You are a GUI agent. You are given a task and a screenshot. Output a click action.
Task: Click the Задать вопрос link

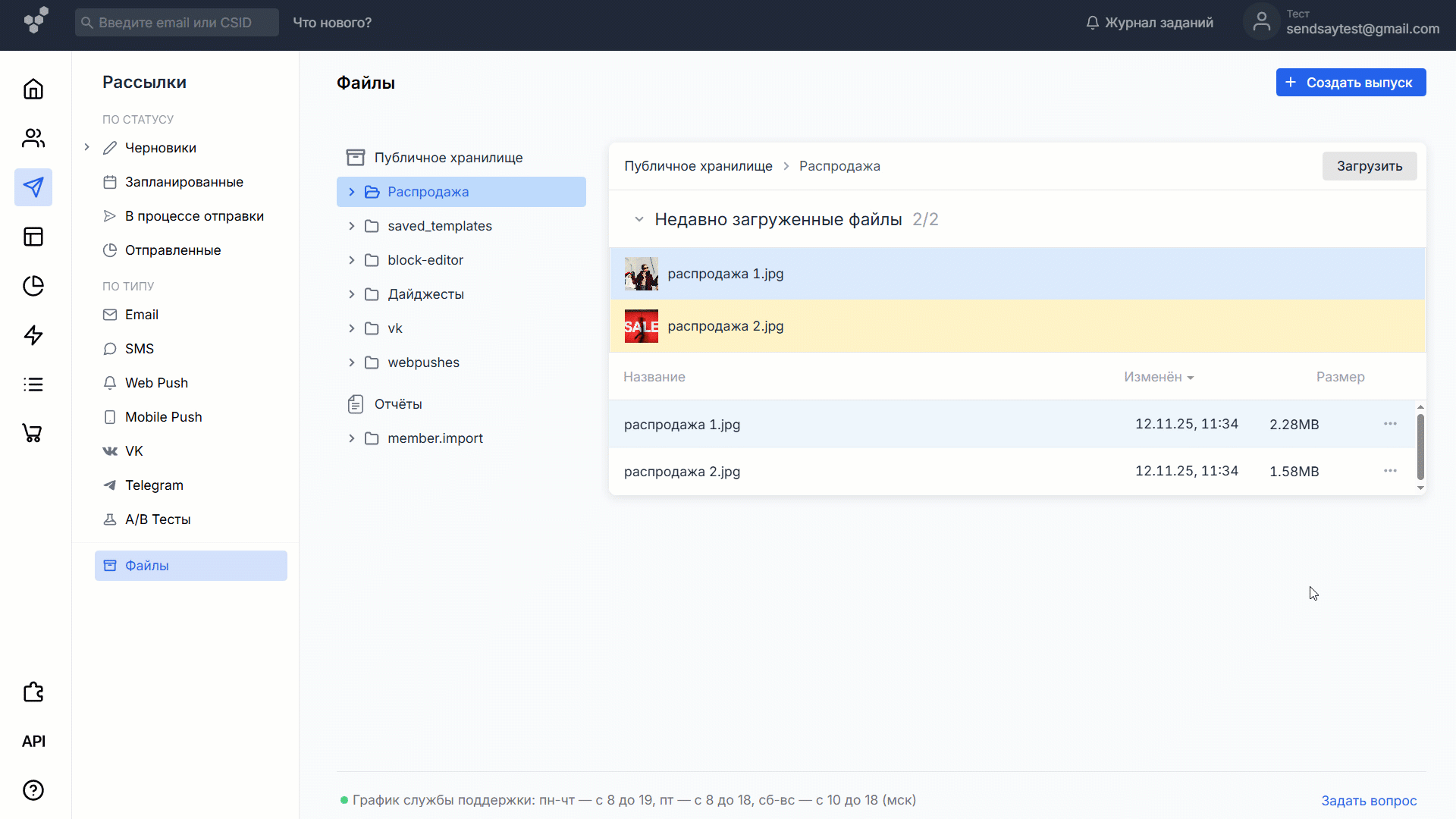(1368, 801)
